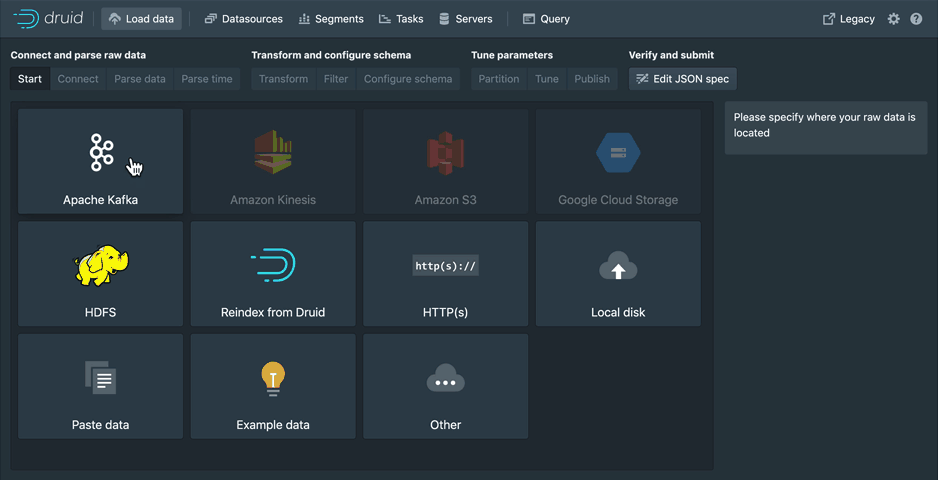Screen dimensions: 938x480
Task: Open the Other data source tile
Action: (x=446, y=386)
